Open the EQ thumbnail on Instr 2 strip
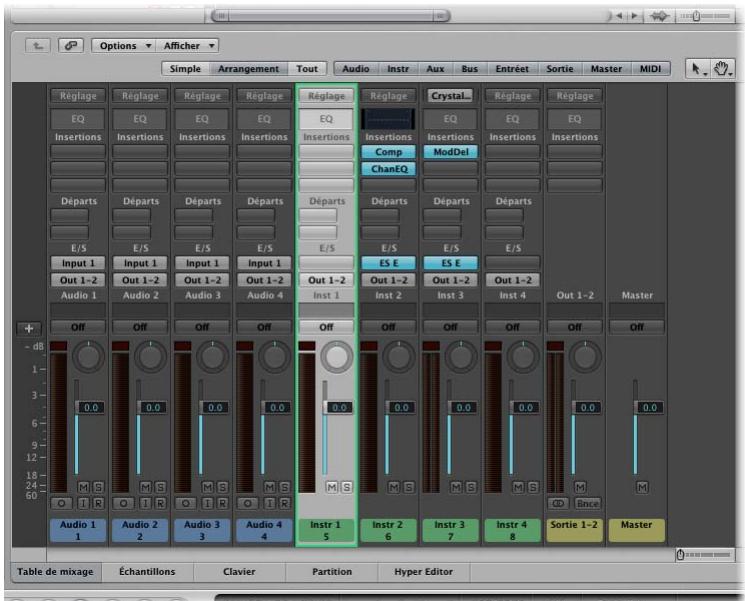745x601 pixels. click(x=388, y=119)
